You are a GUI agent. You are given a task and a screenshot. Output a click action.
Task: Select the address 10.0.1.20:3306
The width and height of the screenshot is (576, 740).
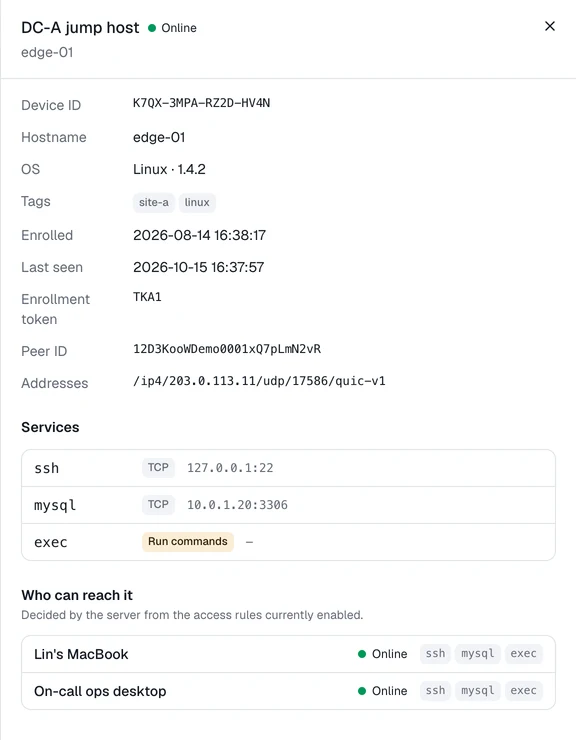[237, 505]
